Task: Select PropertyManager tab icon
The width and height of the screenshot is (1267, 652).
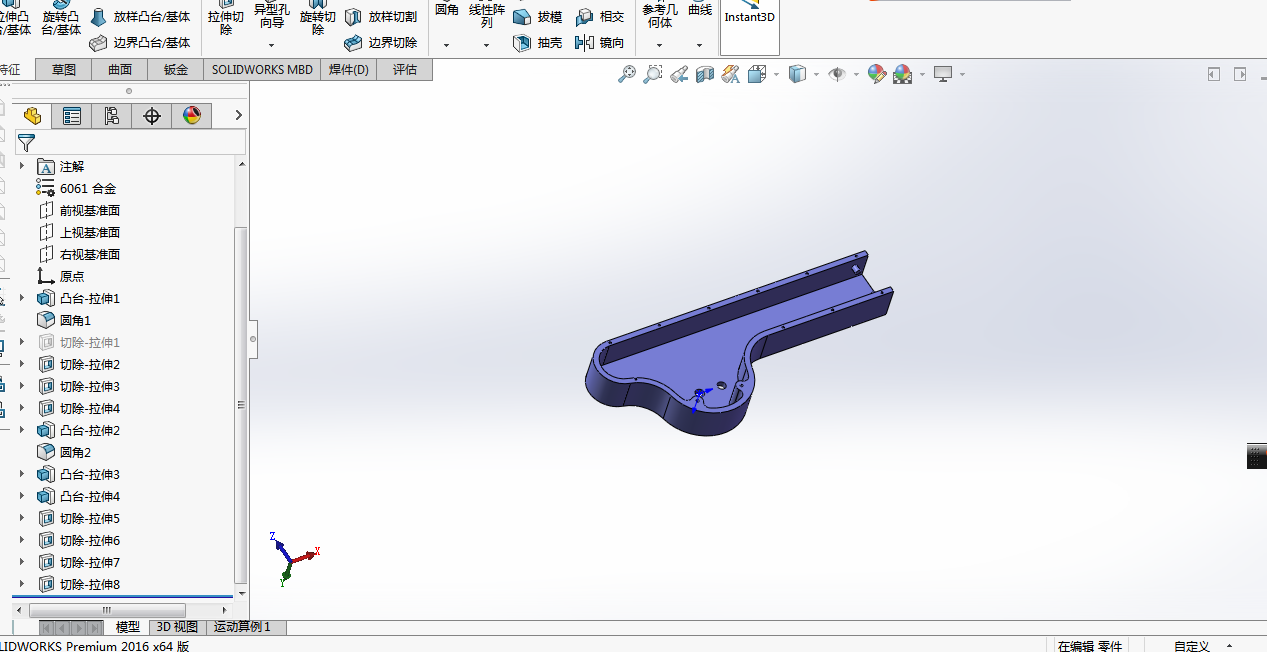Action: coord(72,116)
